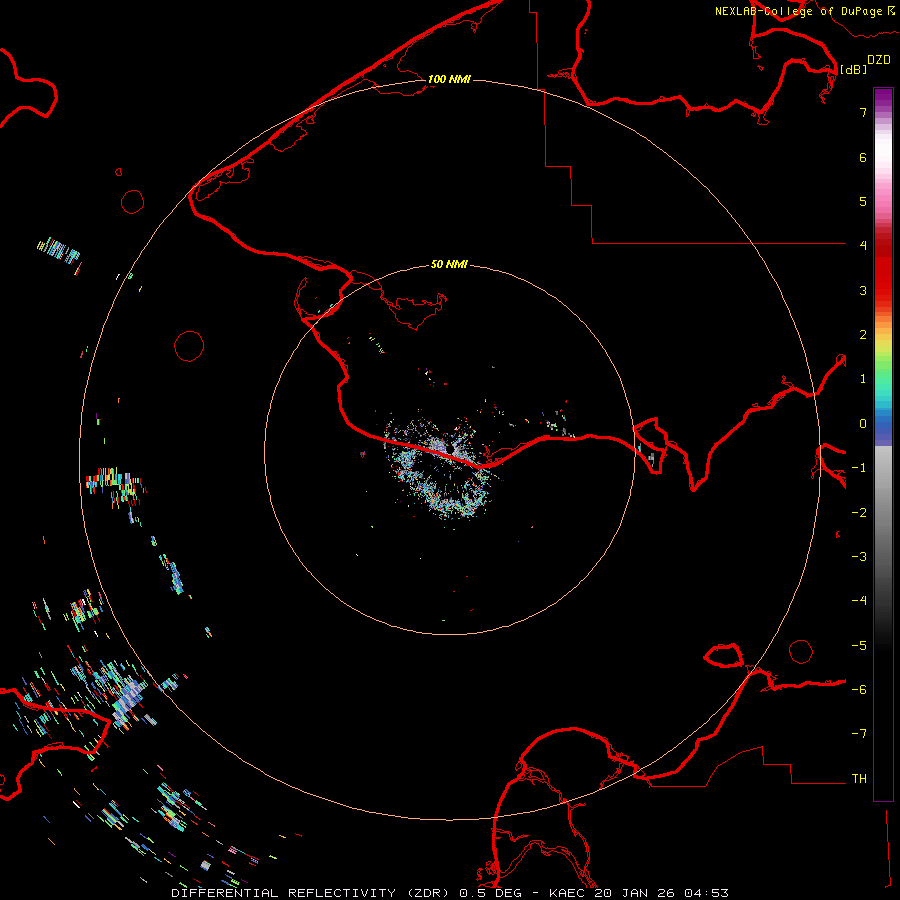This screenshot has height=900, width=900.
Task: Click the -5 dB tick on the color scale
Action: pos(859,646)
